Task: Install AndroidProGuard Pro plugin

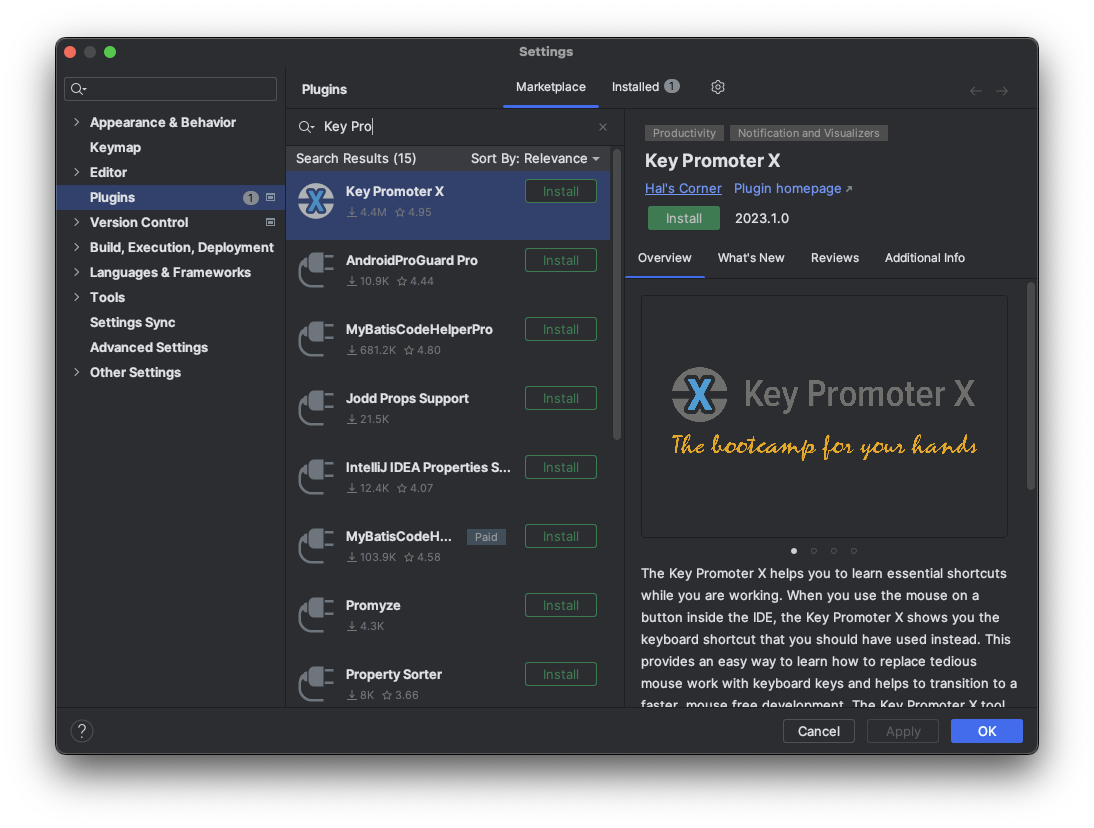Action: [x=560, y=261]
